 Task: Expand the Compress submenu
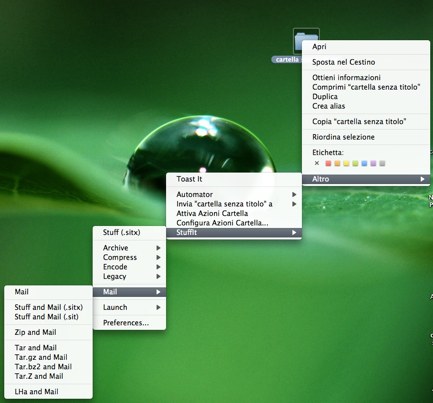click(x=129, y=257)
